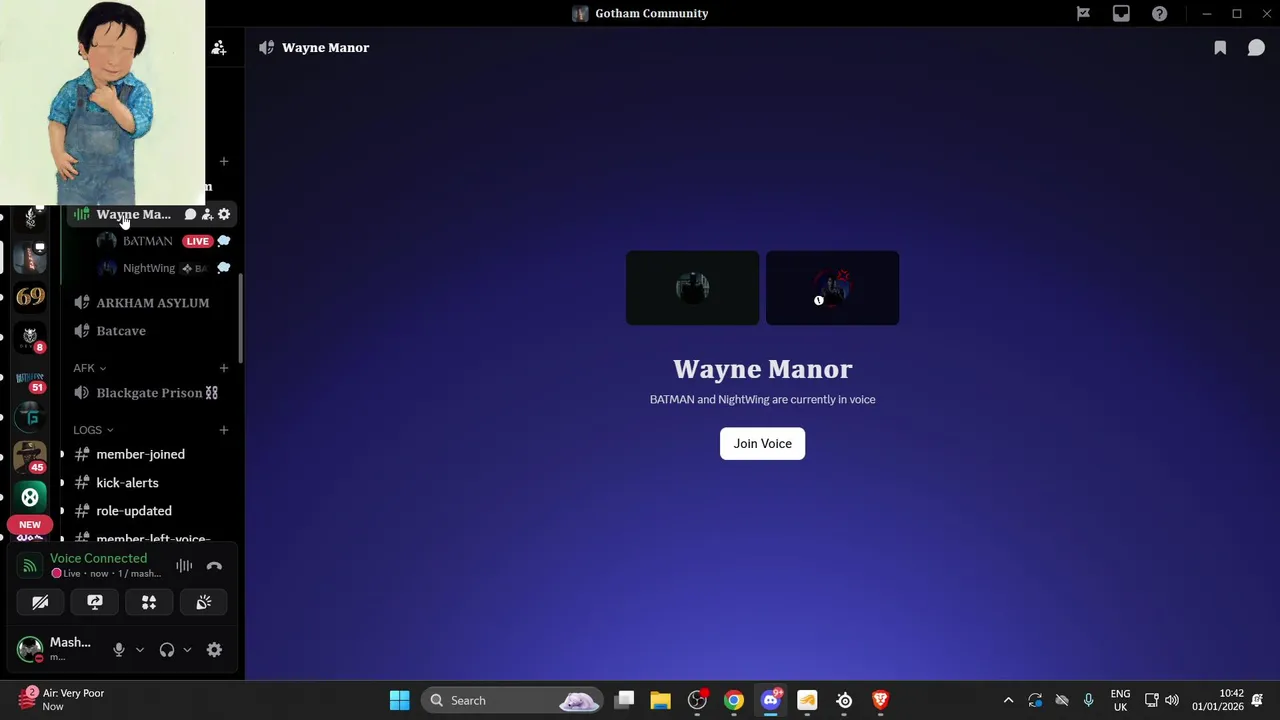Viewport: 1280px width, 720px height.
Task: Open output device options arrow beside headphones
Action: pyautogui.click(x=187, y=650)
